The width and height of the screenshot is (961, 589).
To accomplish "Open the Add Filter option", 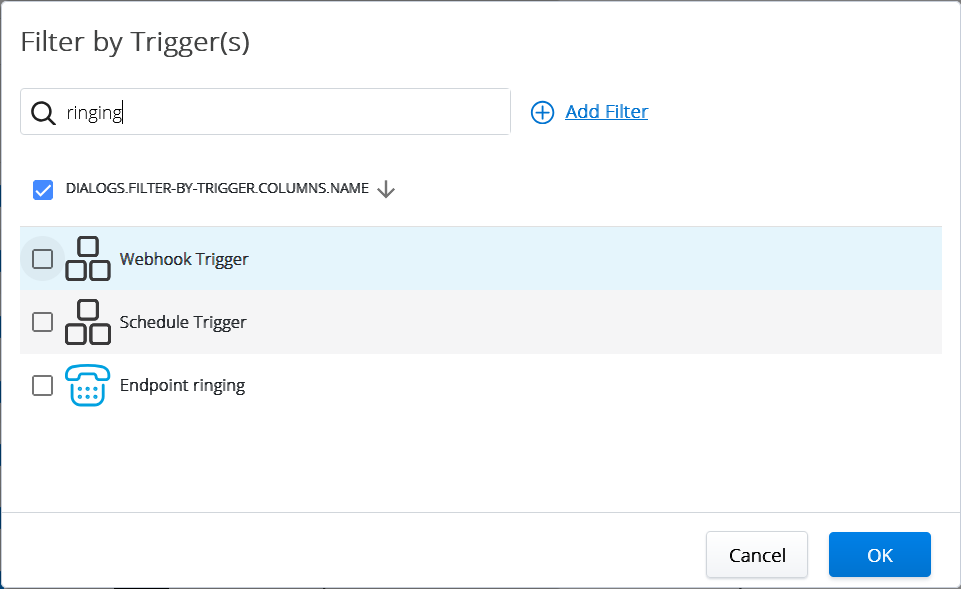I will [606, 112].
